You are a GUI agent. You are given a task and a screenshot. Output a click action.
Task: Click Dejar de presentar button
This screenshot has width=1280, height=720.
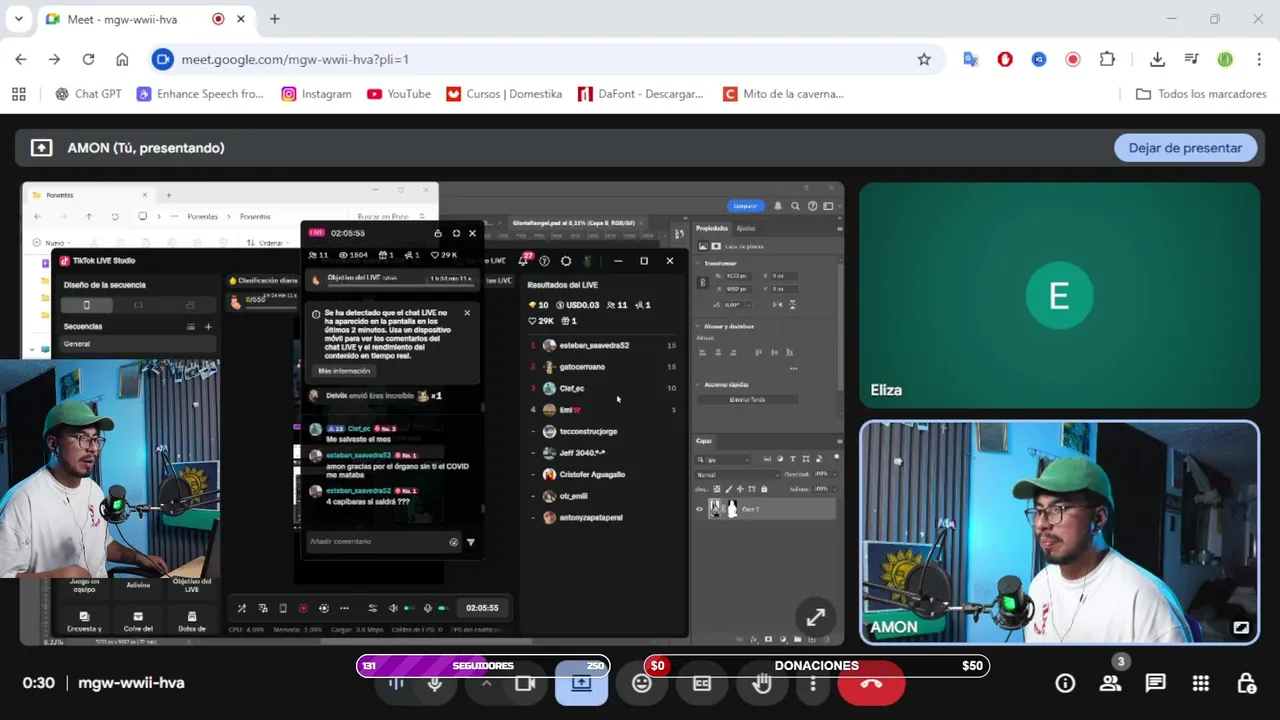coord(1185,148)
